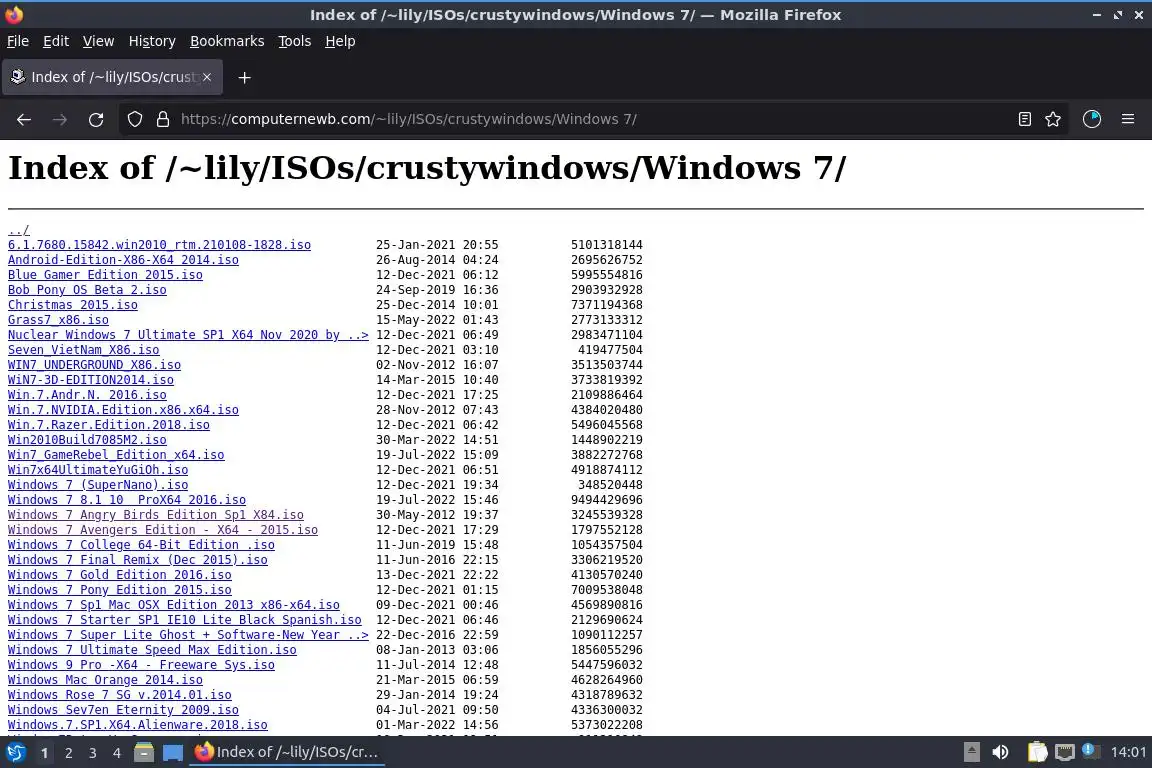1152x768 pixels.
Task: Show desktop via blue taskbar icon
Action: [173, 752]
